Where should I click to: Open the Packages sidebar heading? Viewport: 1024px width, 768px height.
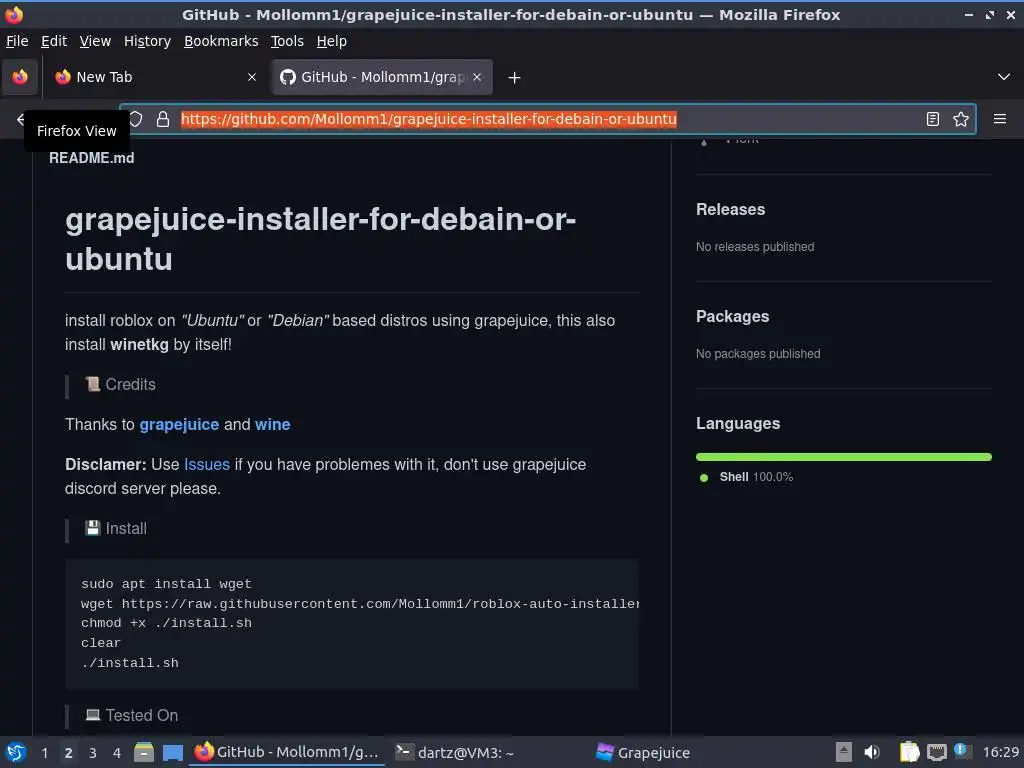point(732,317)
